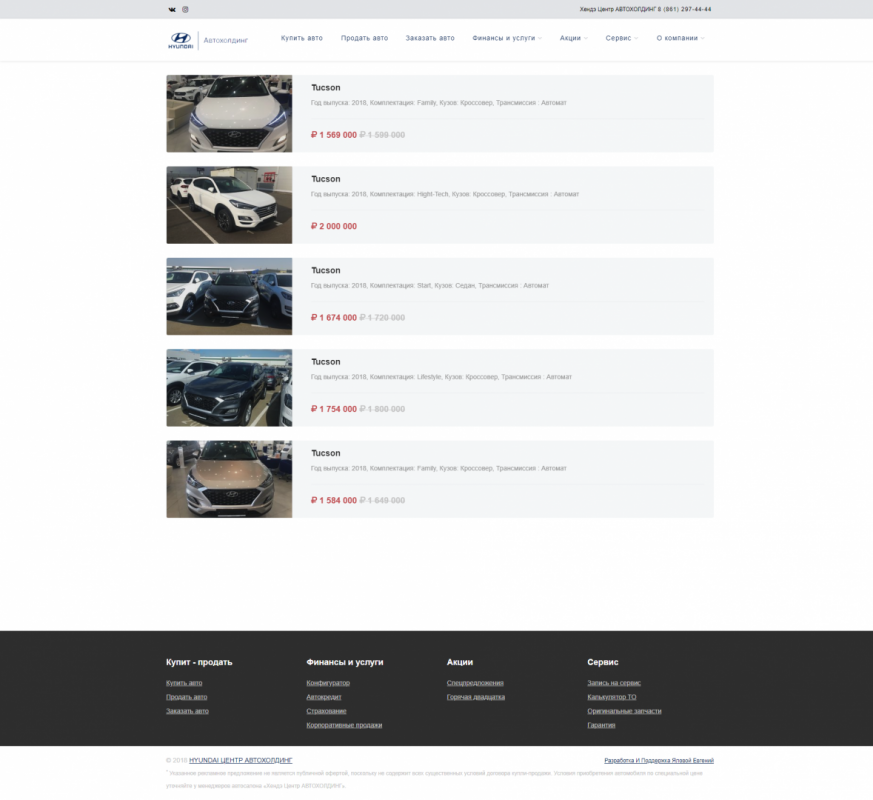Open the Автокредит footer link
Screen dimensions: 873x800
[x=324, y=696]
